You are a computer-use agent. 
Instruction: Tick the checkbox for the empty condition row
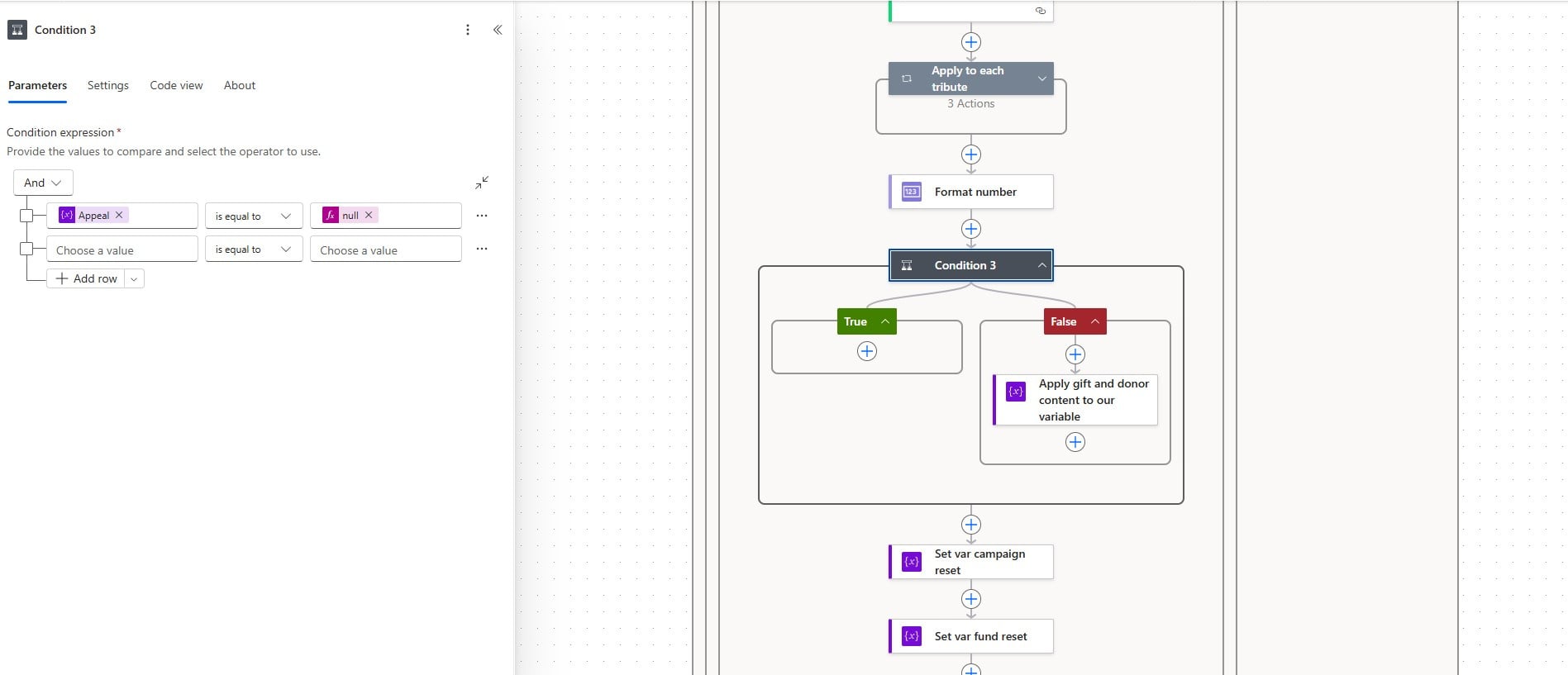tap(26, 249)
